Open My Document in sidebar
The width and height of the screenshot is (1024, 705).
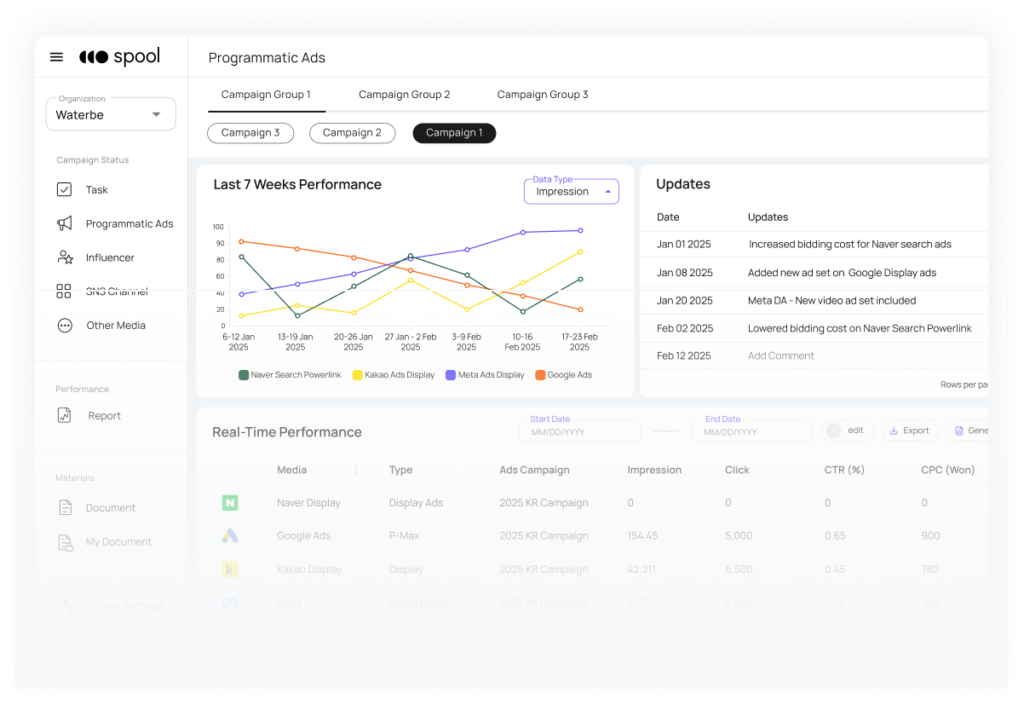(118, 542)
